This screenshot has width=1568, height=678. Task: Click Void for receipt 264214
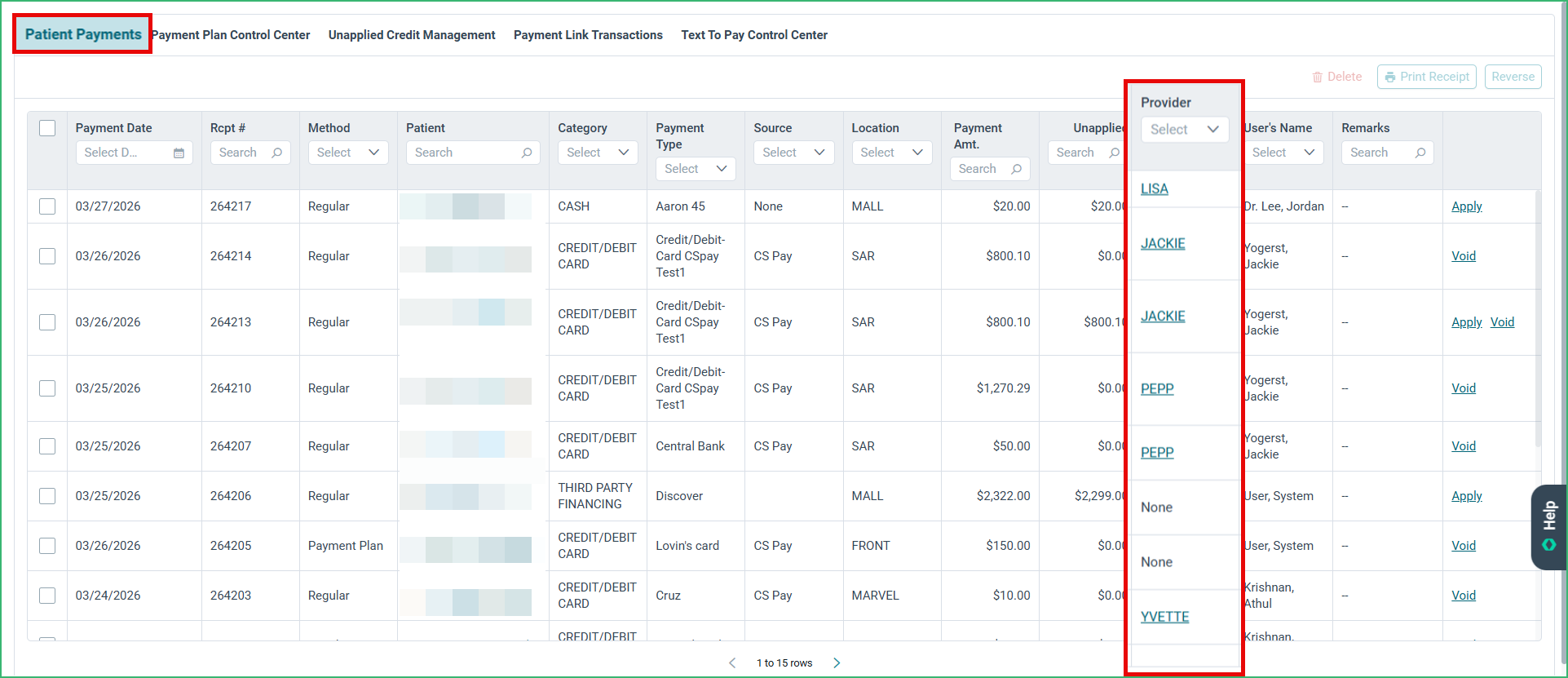(x=1464, y=256)
